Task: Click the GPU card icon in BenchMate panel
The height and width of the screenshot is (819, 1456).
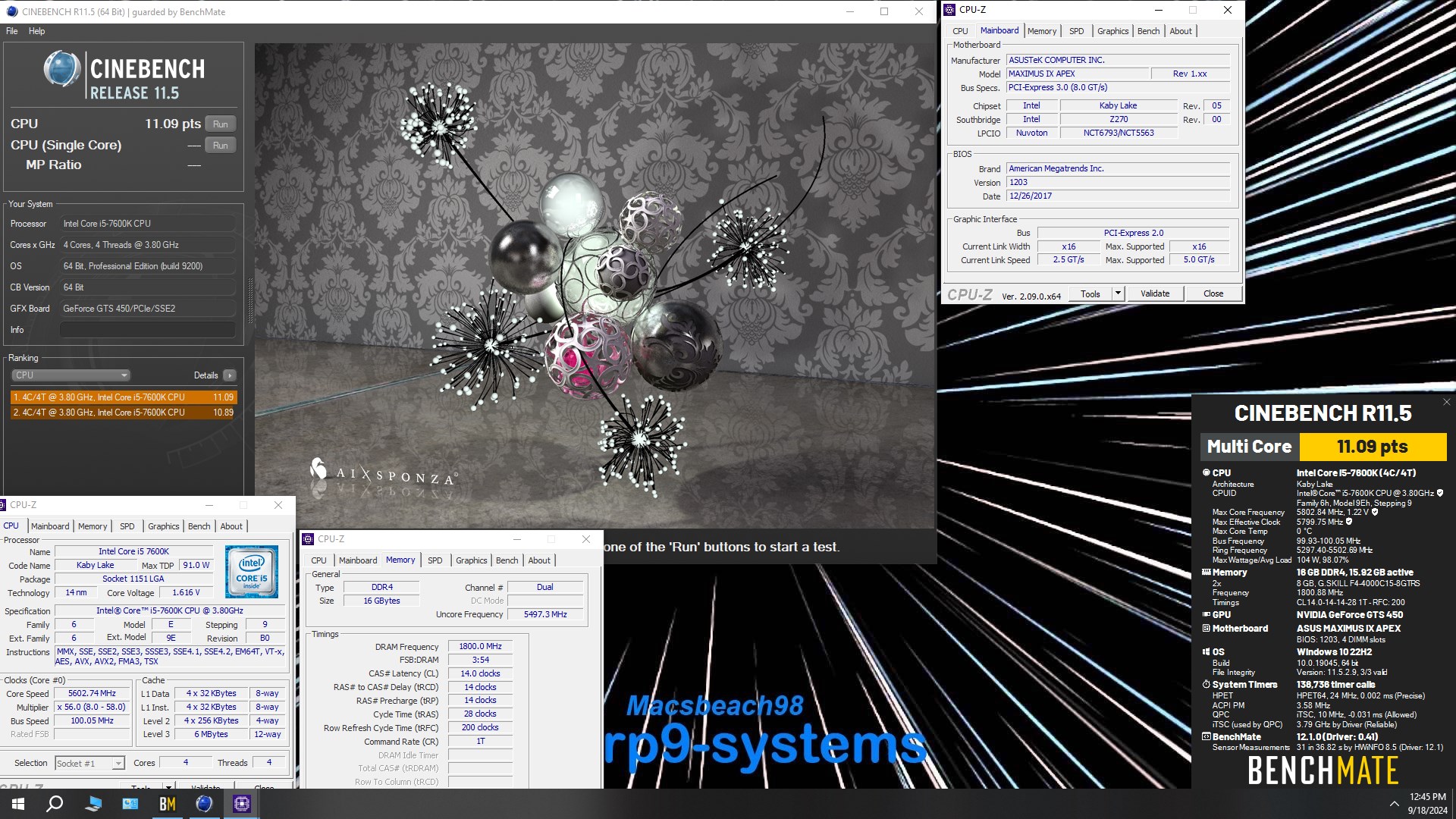Action: tap(1206, 615)
